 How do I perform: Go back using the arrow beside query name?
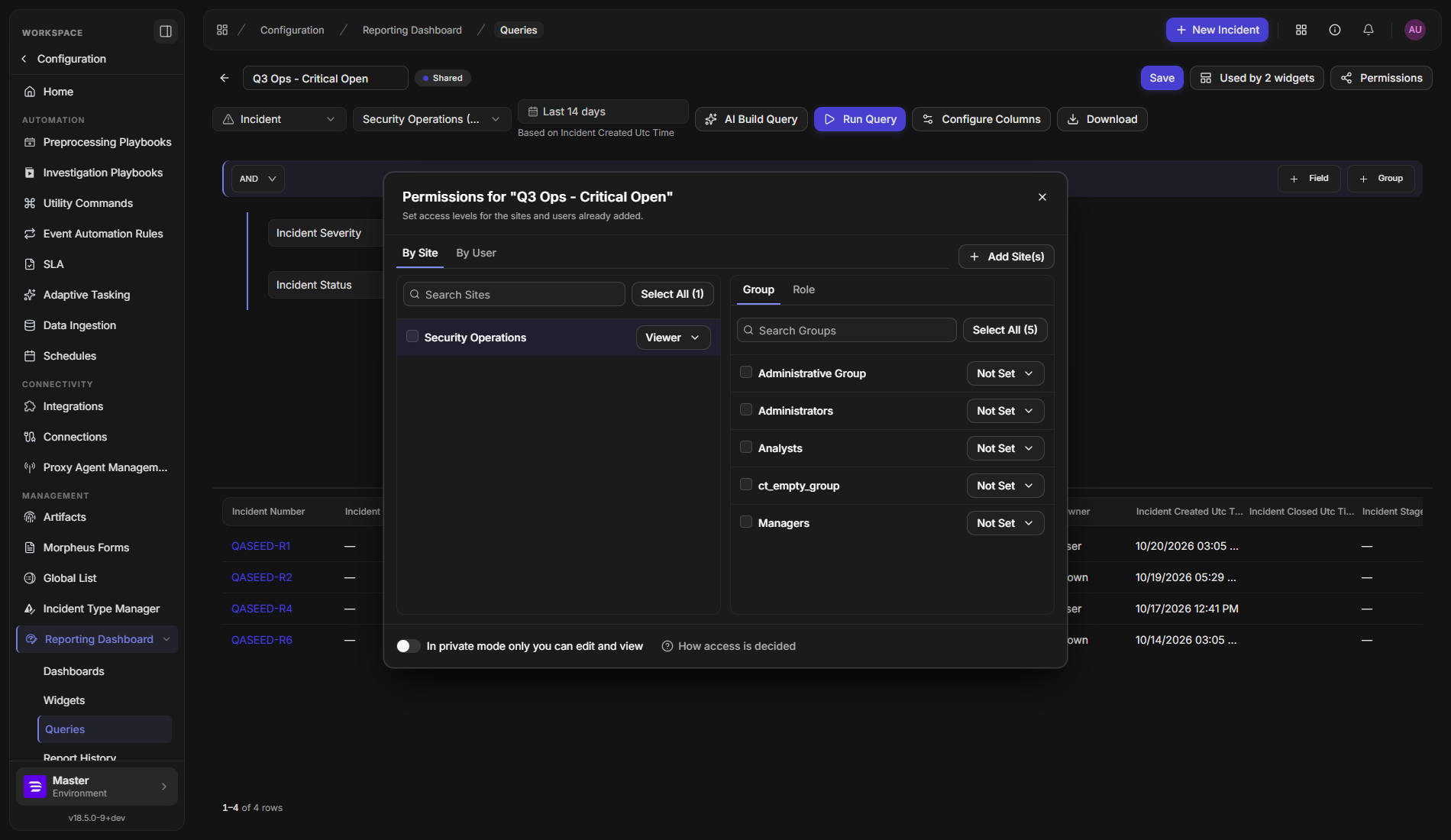click(x=225, y=78)
